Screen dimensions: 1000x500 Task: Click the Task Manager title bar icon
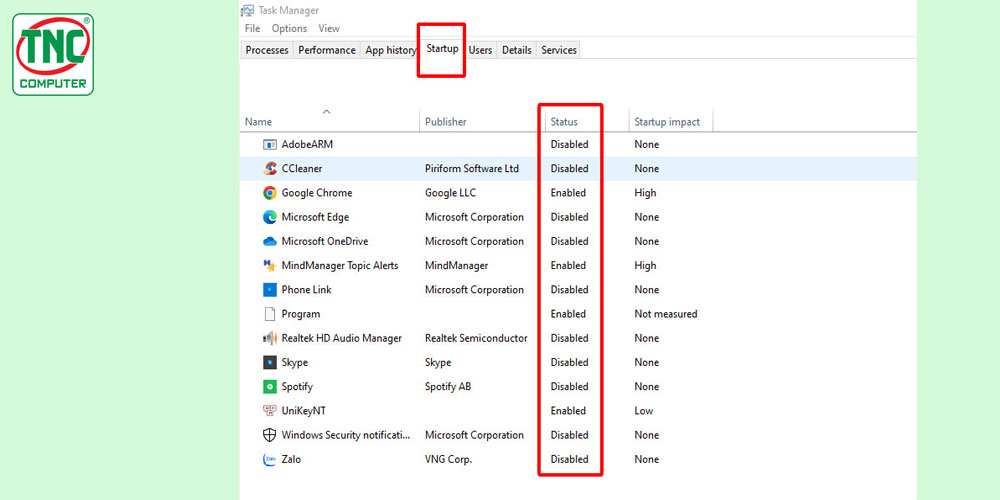tap(247, 10)
